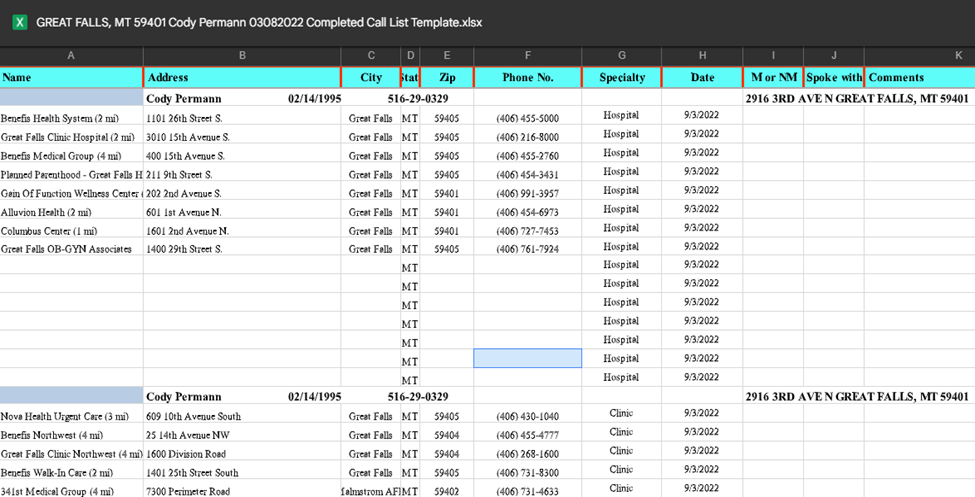The height and width of the screenshot is (497, 975).
Task: Select phone number (406) 731-4633
Action: pos(527,490)
